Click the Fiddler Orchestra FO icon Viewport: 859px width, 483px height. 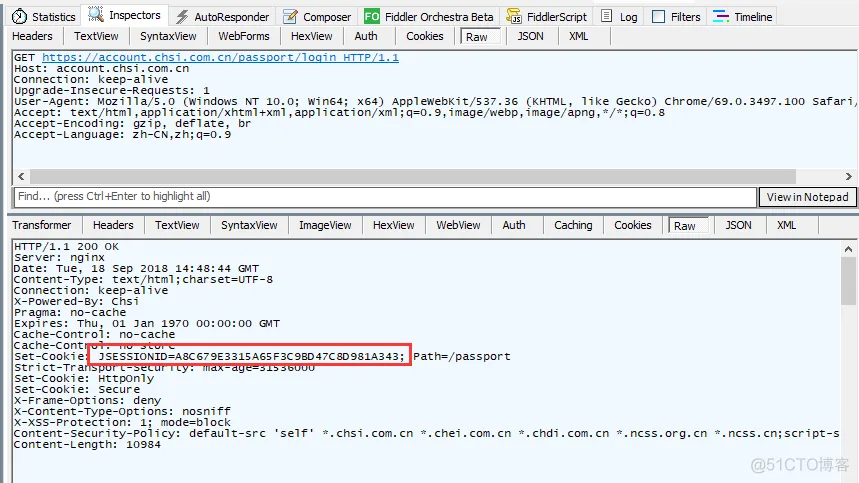coord(372,16)
